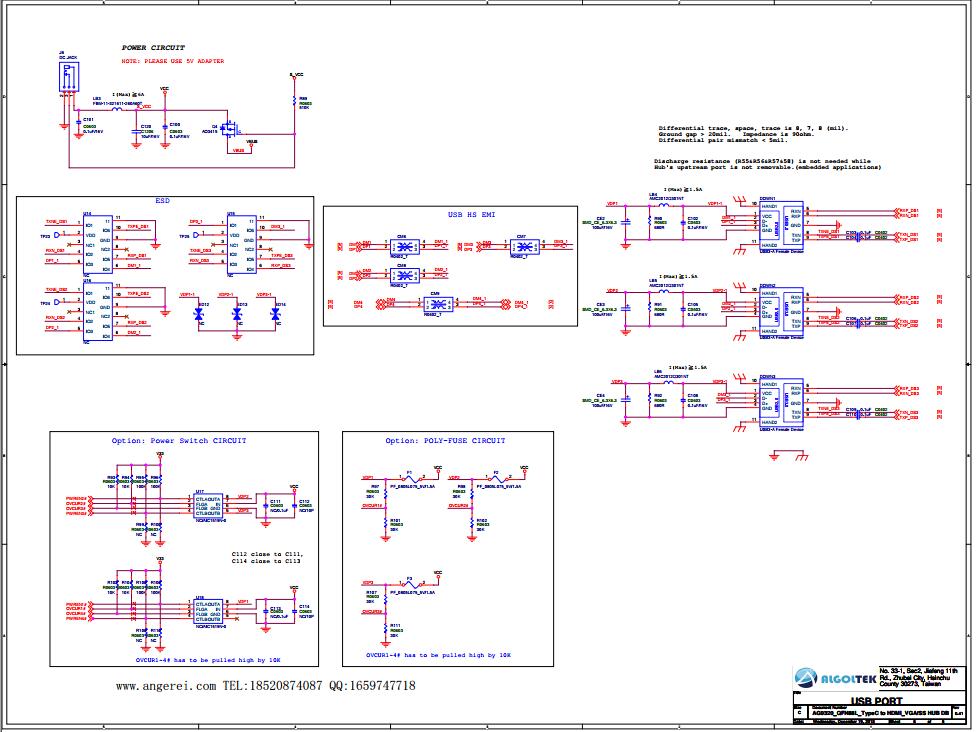Click OVCUR pull-high note in Power Switch box
Screen dimensions: 976x732
208,660
